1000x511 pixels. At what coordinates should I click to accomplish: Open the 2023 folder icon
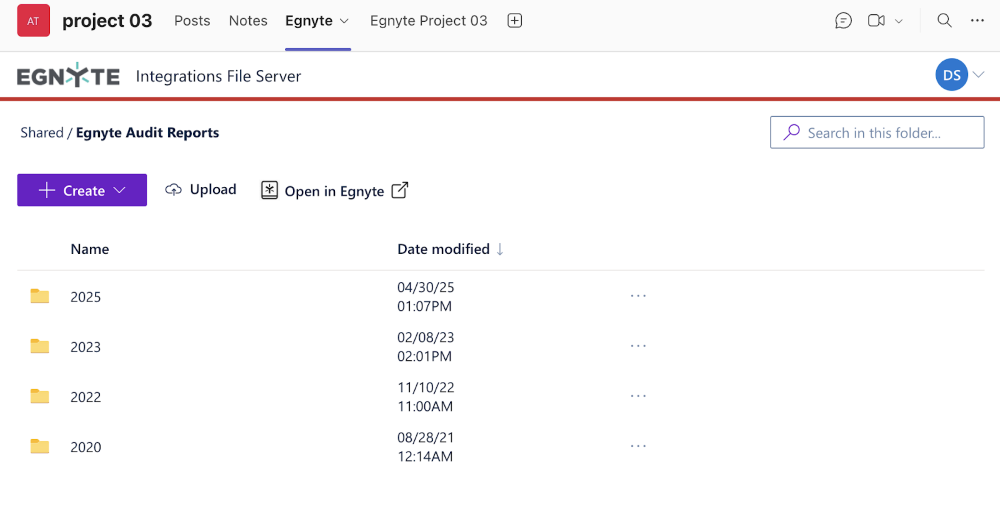click(x=40, y=346)
